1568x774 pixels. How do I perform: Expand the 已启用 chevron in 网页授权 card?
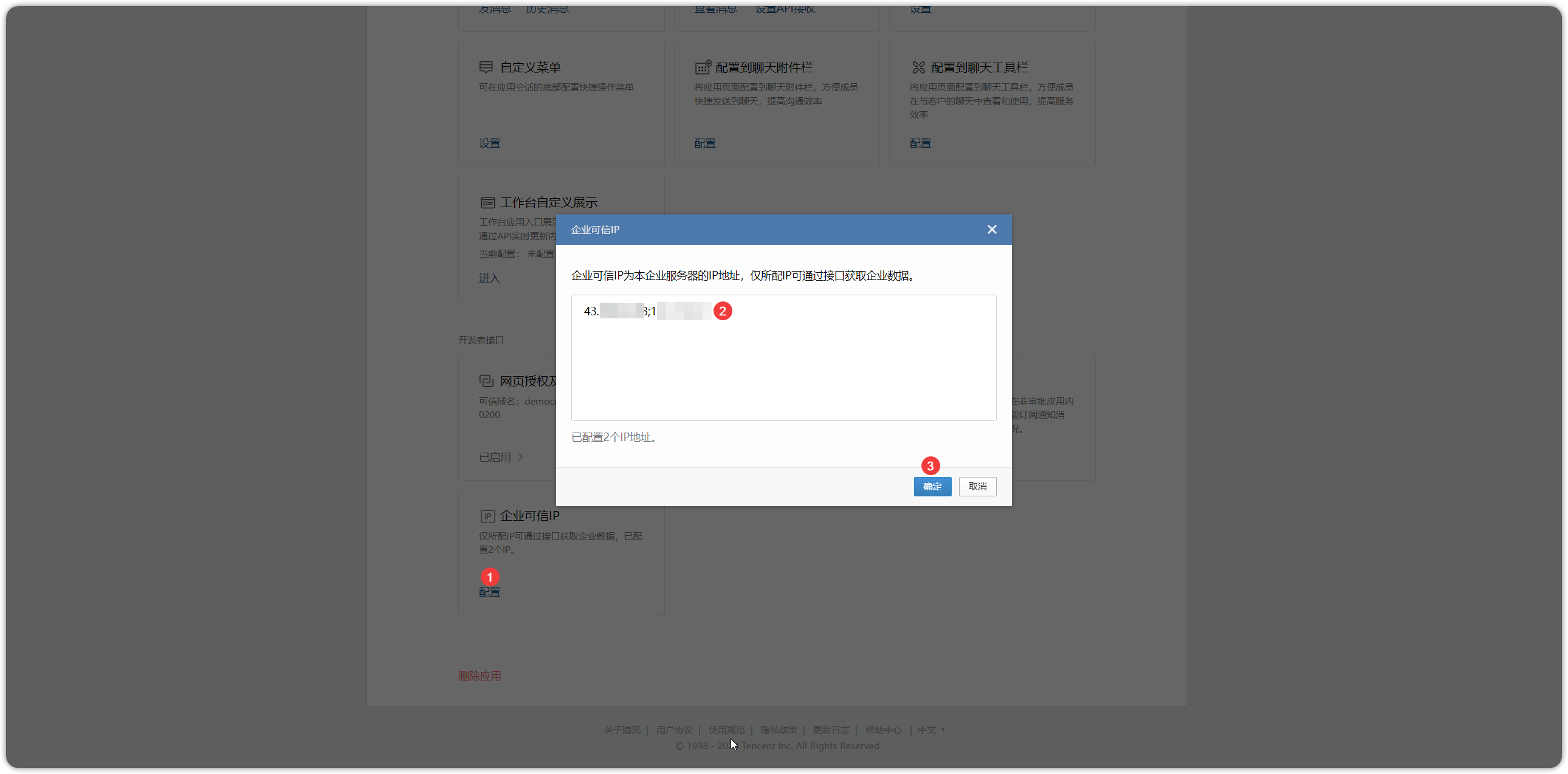[520, 457]
